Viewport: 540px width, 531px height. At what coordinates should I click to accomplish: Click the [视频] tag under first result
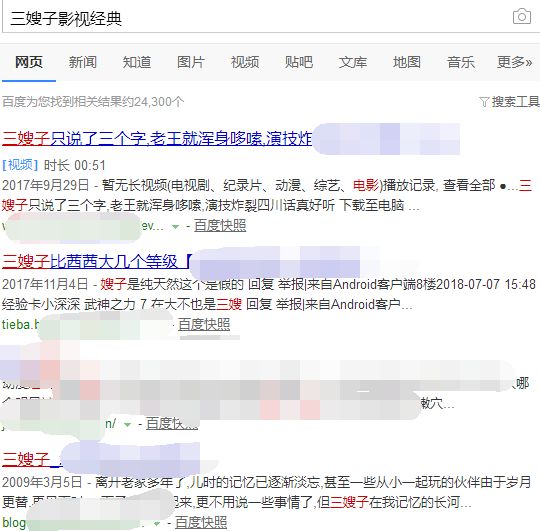(x=20, y=165)
